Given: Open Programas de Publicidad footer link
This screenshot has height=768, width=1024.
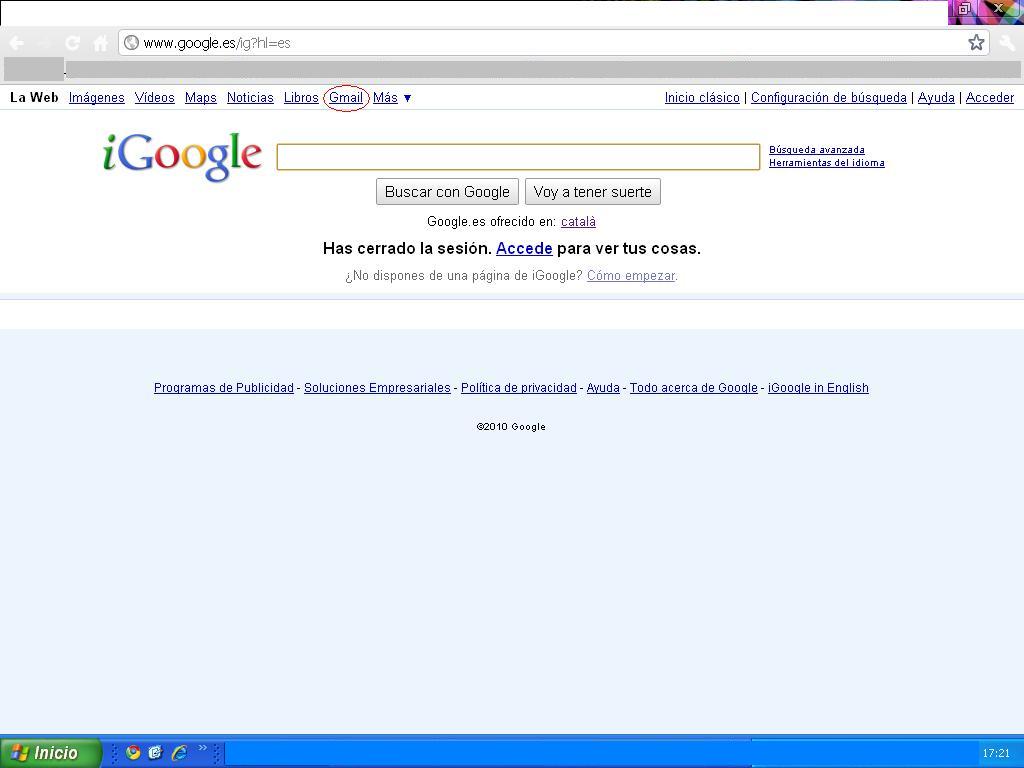Looking at the screenshot, I should (223, 387).
